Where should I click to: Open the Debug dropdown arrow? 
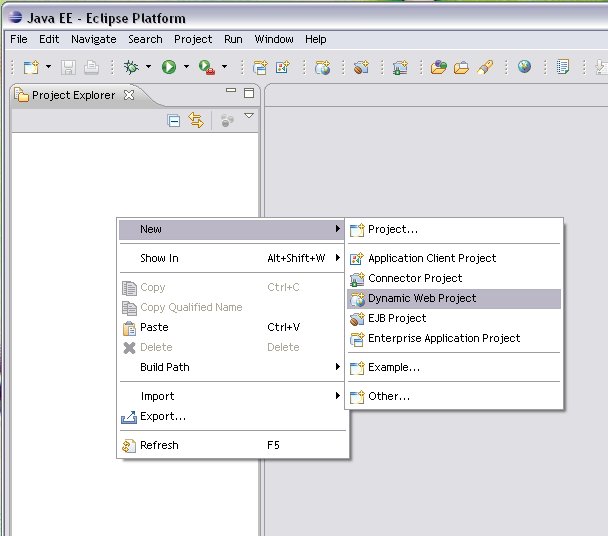pyautogui.click(x=148, y=67)
